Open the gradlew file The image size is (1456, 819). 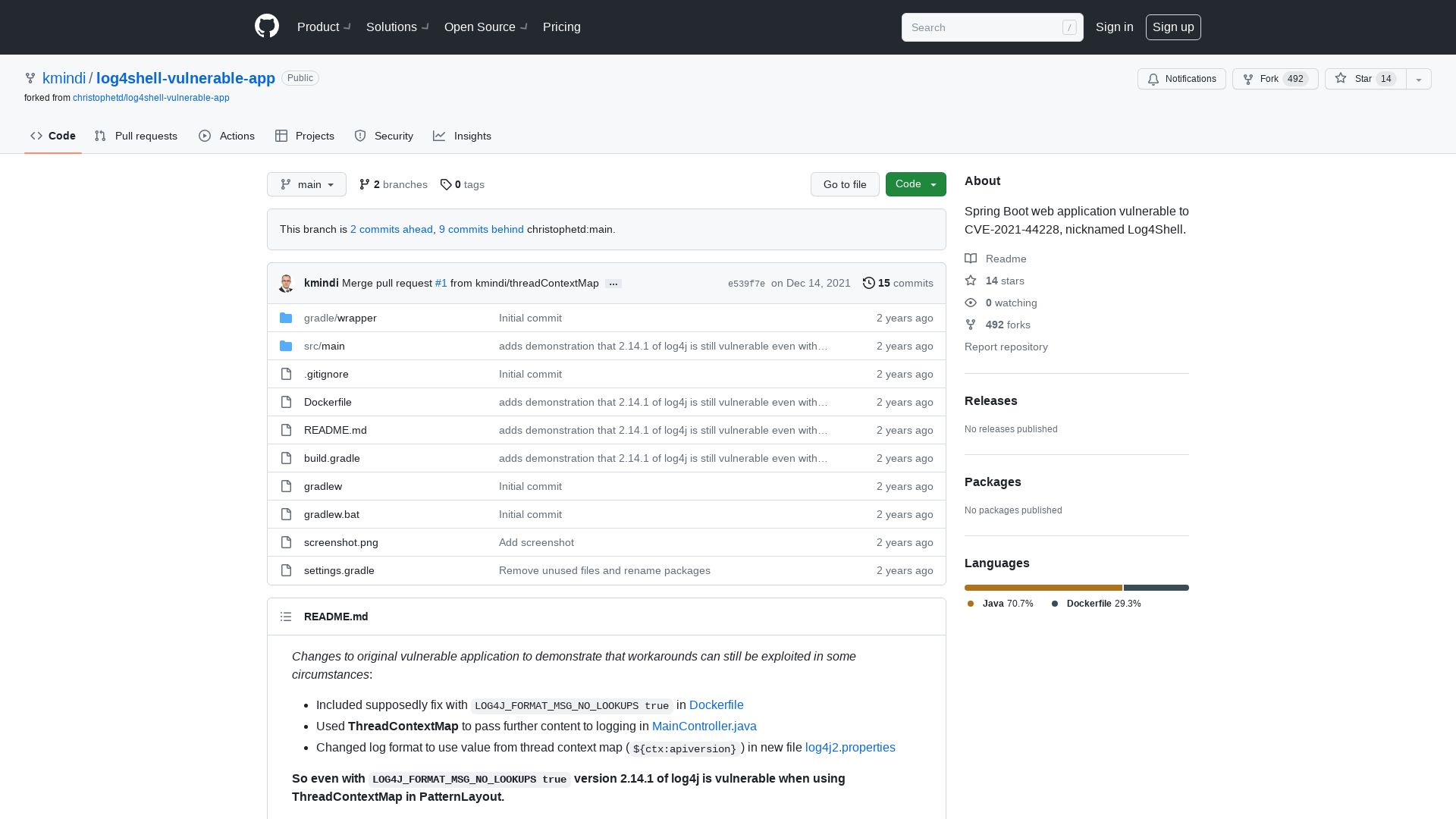323,486
